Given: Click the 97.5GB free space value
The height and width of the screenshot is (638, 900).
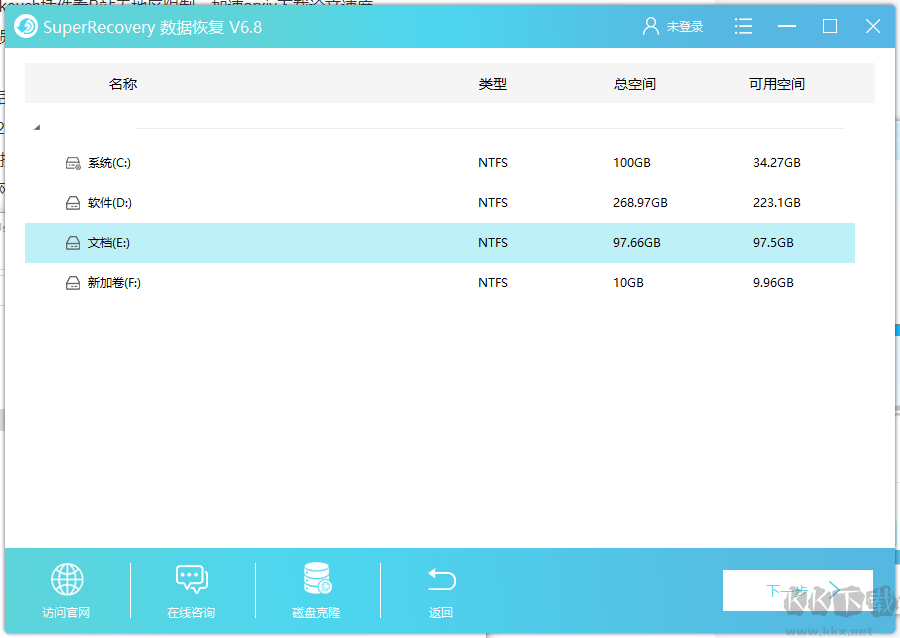Looking at the screenshot, I should 773,243.
